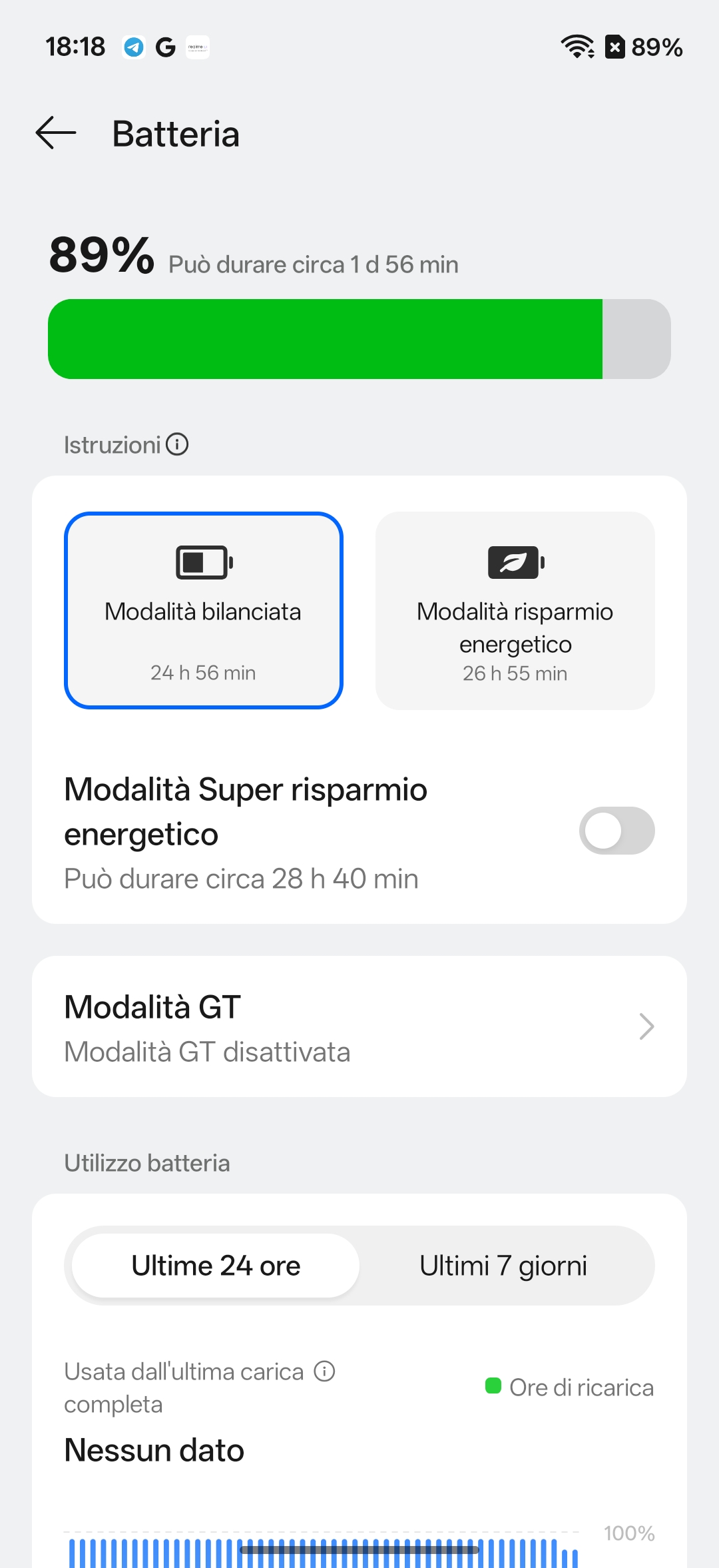Tap the leaf power-saving battery icon
Viewport: 719px width, 1568px height.
515,562
